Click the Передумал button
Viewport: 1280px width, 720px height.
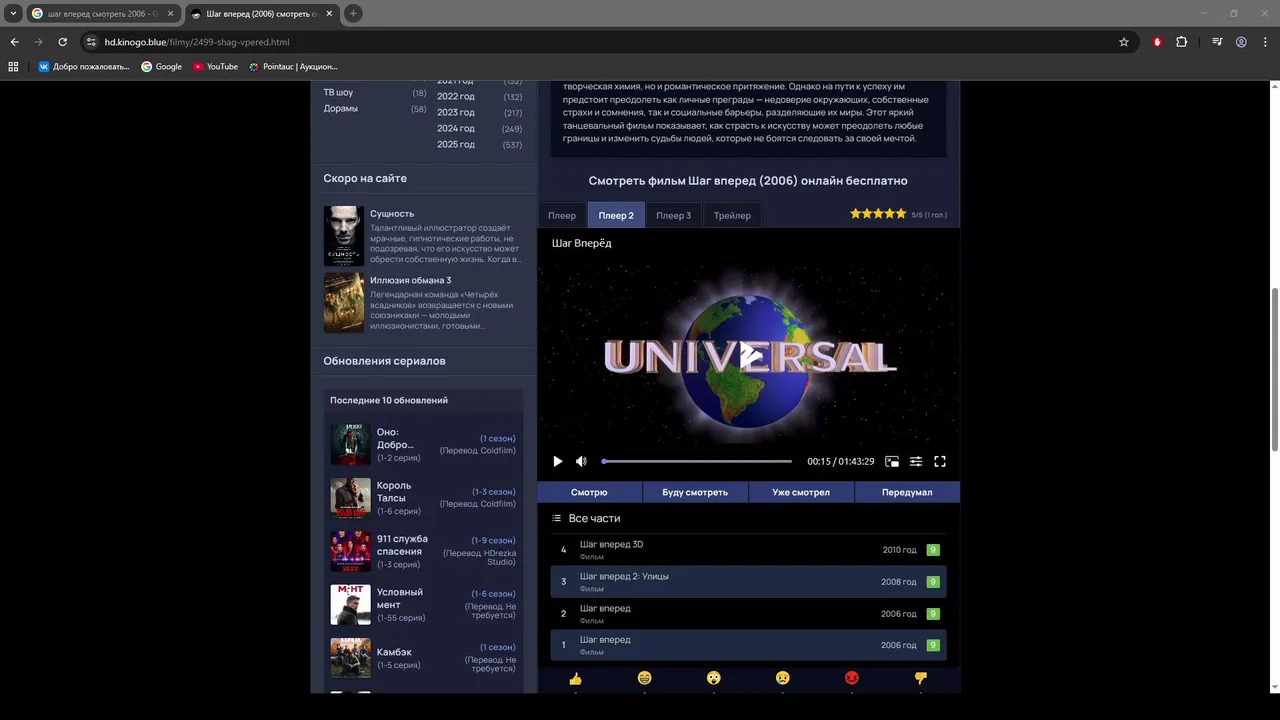point(907,492)
